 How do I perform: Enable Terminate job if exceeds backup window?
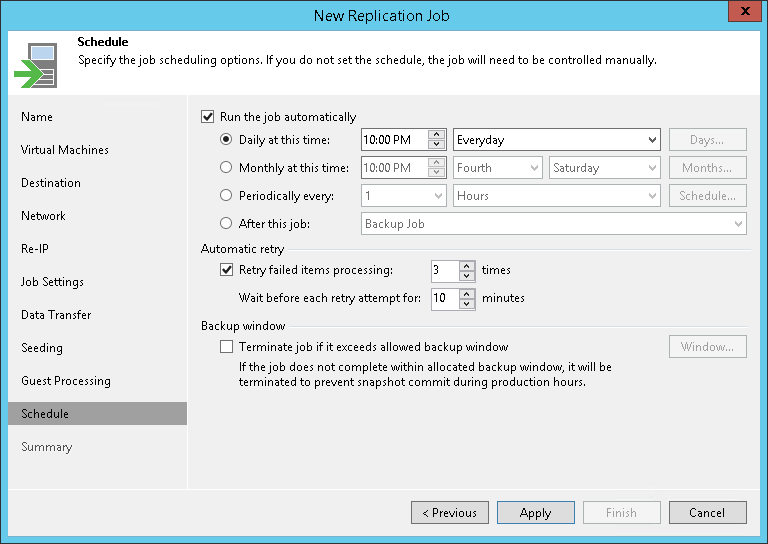point(226,347)
